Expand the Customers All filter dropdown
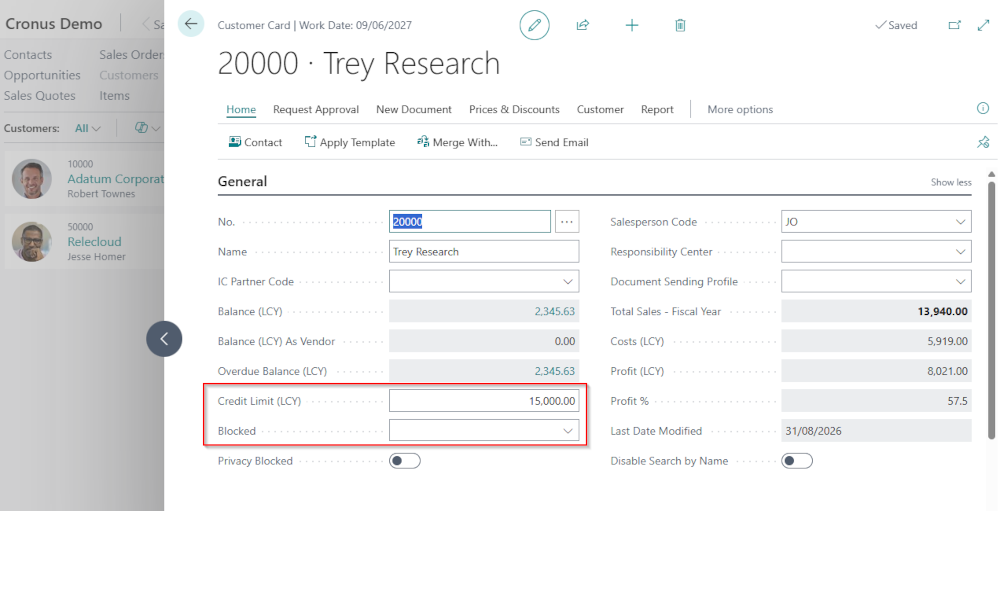 88,128
